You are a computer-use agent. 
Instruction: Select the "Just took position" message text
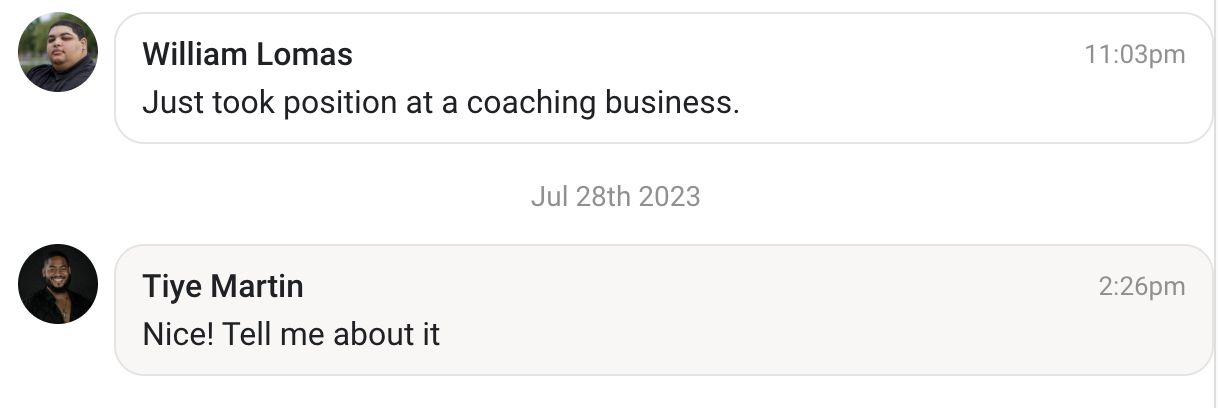coord(440,102)
